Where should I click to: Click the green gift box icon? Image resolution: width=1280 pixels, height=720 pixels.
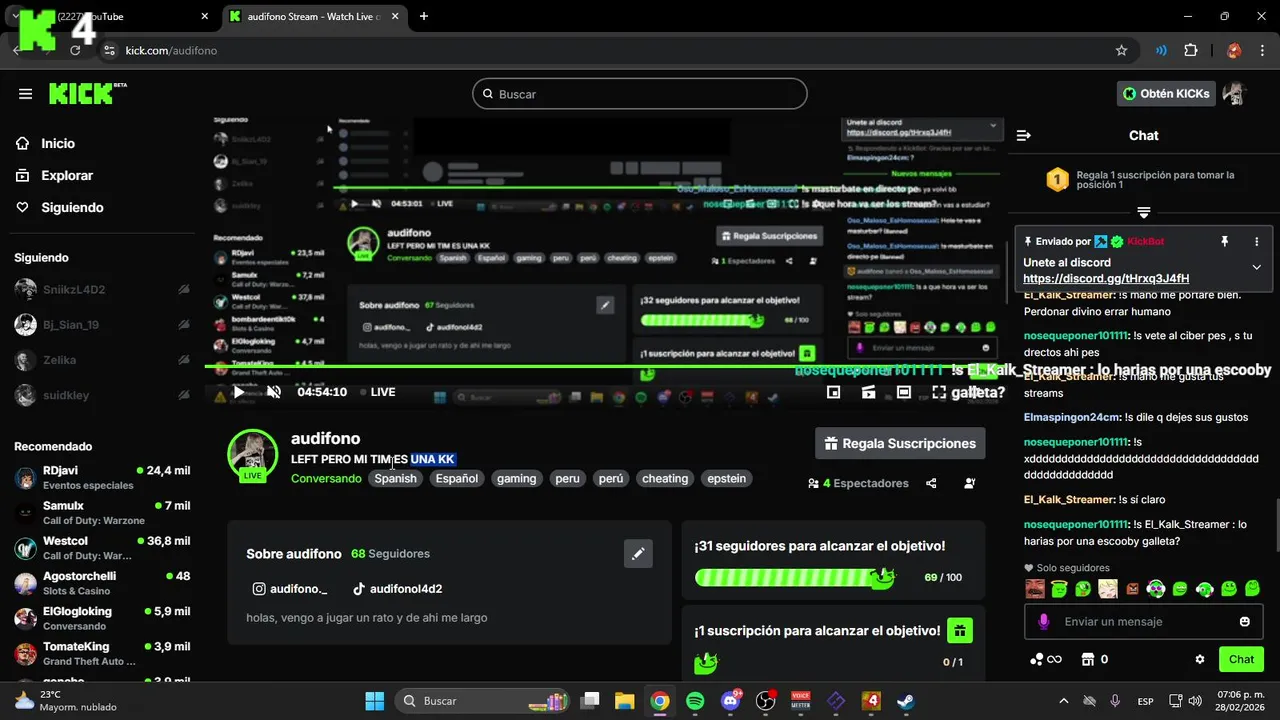click(959, 630)
